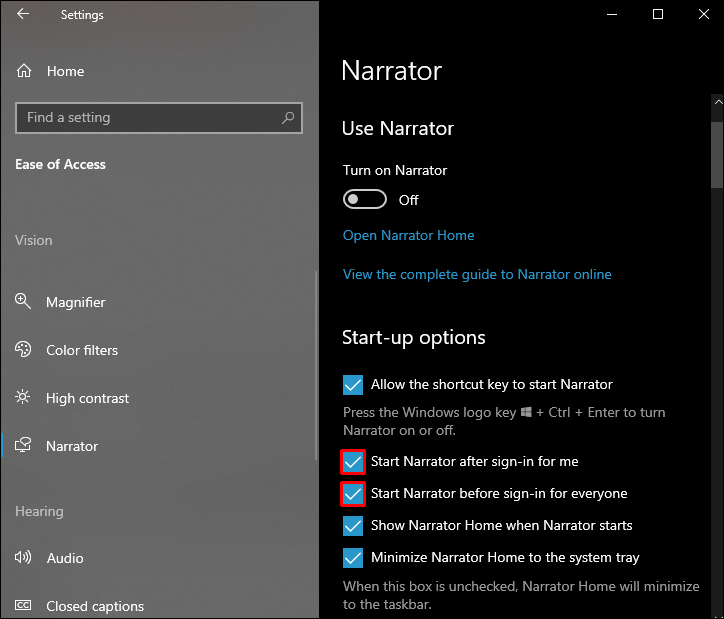The height and width of the screenshot is (619, 724).
Task: Click the Start-up options heading
Action: tap(414, 338)
